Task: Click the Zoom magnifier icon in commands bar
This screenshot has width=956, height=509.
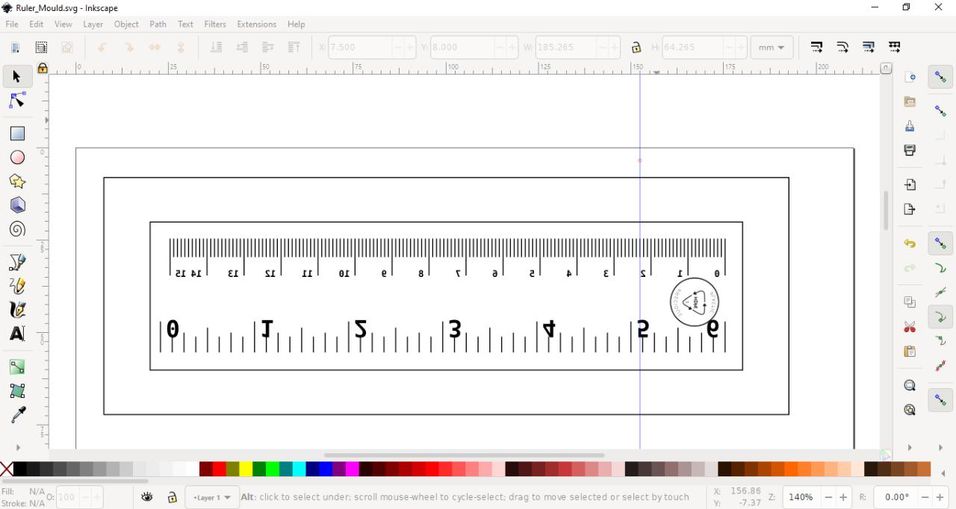Action: tap(910, 385)
